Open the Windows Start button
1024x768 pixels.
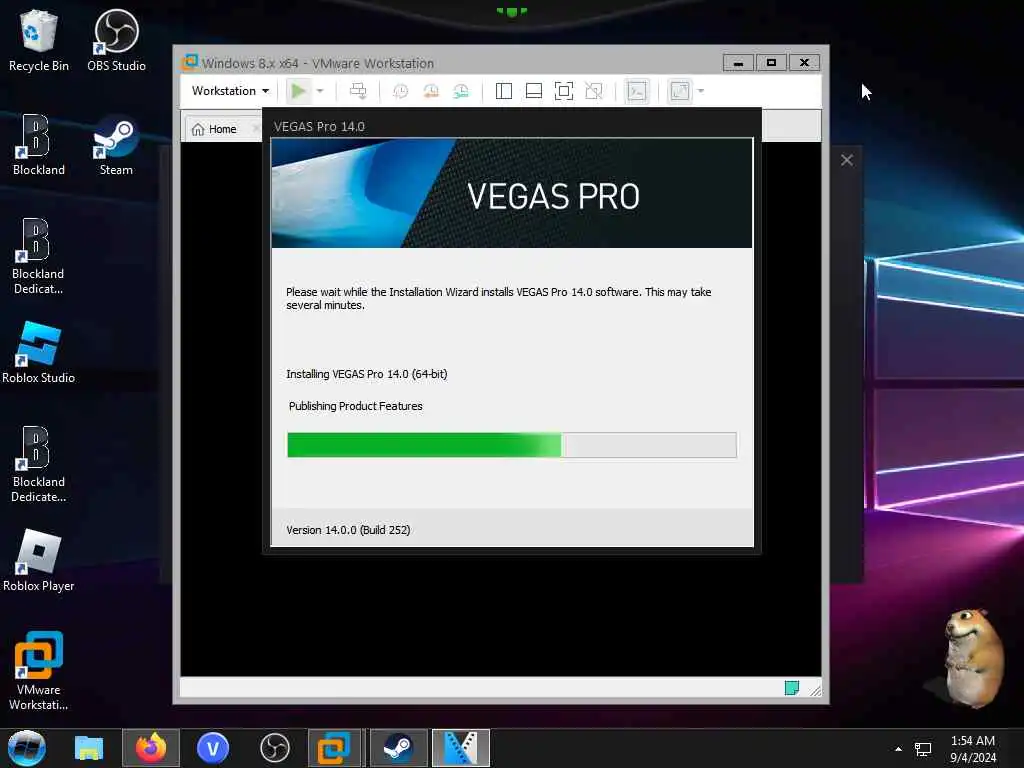point(27,748)
